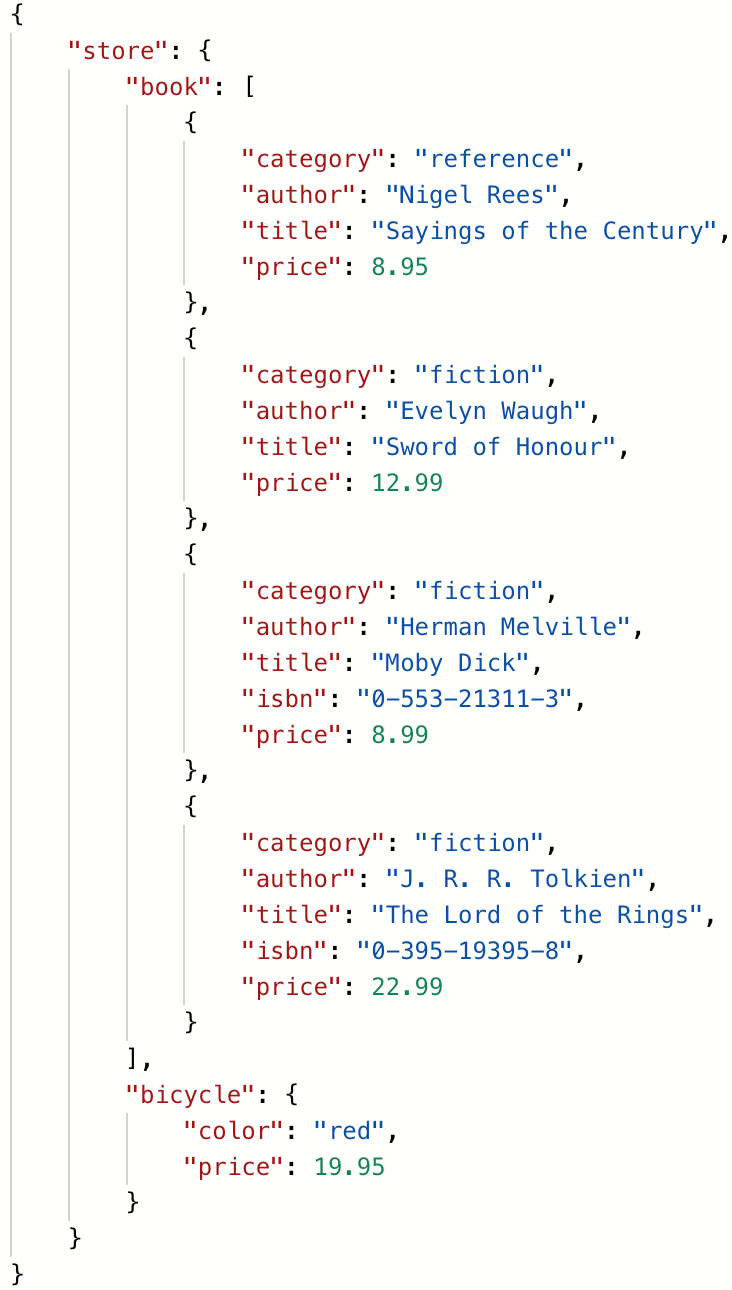Select the title "Sword of Honour"
This screenshot has height=1290, width=732.
(494, 447)
